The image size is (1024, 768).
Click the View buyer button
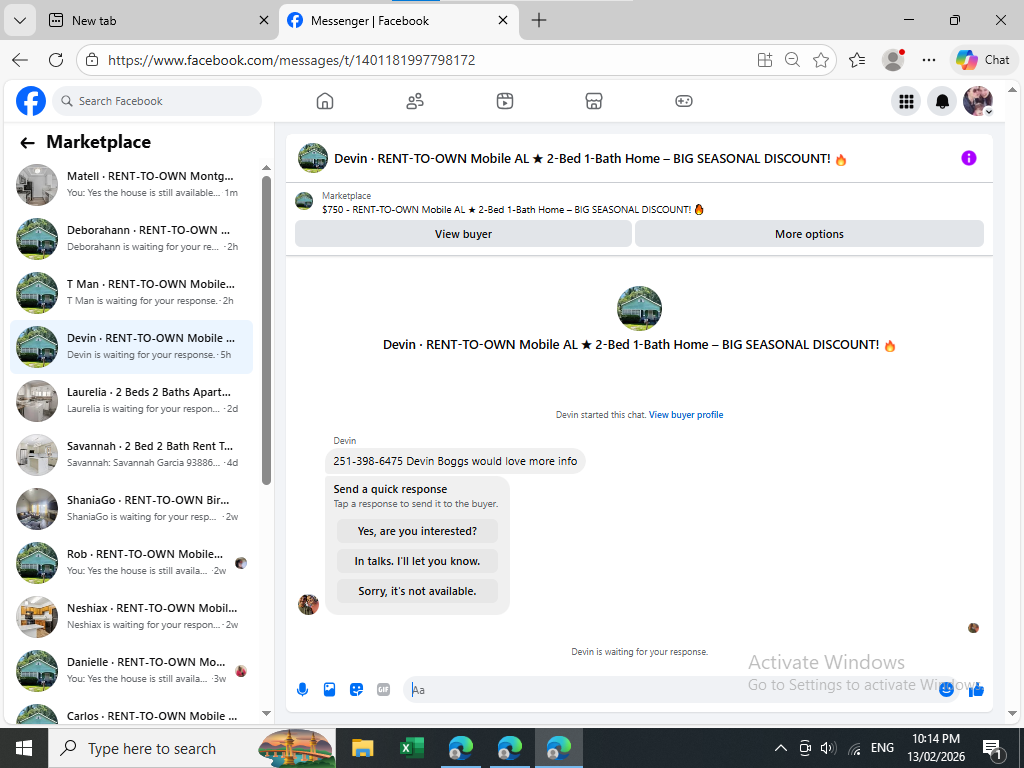(x=463, y=234)
